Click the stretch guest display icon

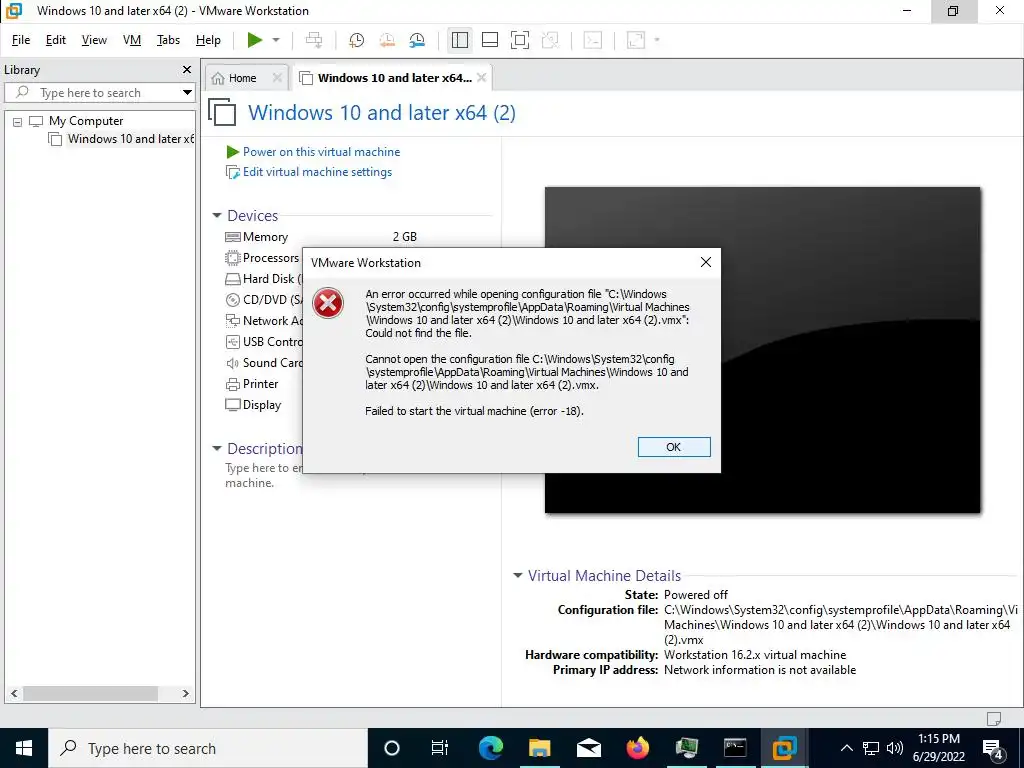tap(635, 40)
